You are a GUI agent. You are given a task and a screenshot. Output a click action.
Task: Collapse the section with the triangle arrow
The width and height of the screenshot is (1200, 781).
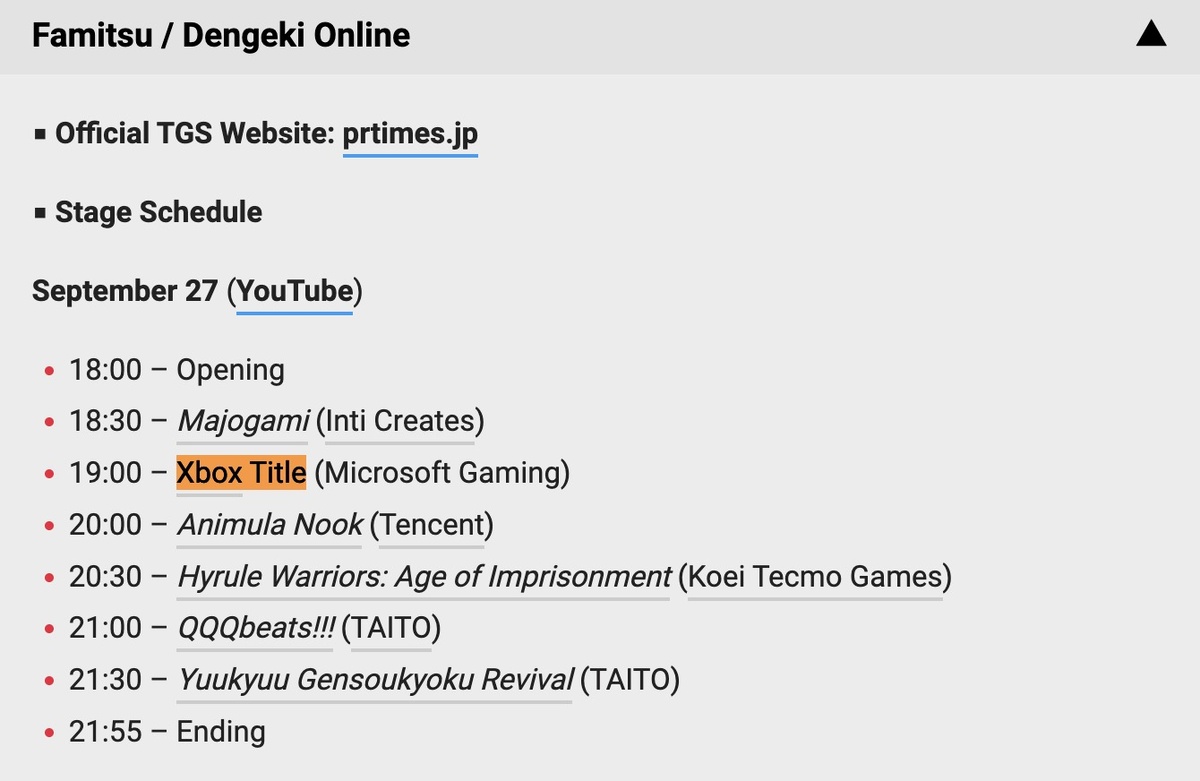point(1152,35)
